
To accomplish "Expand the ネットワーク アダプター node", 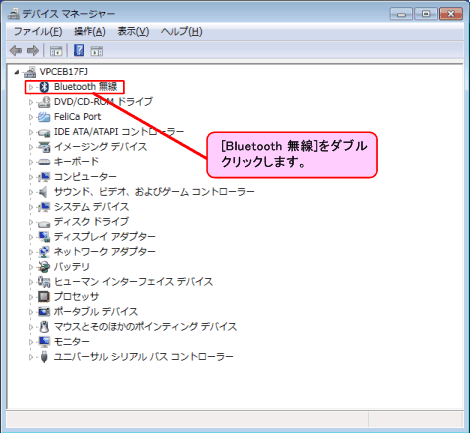I will click(x=30, y=252).
